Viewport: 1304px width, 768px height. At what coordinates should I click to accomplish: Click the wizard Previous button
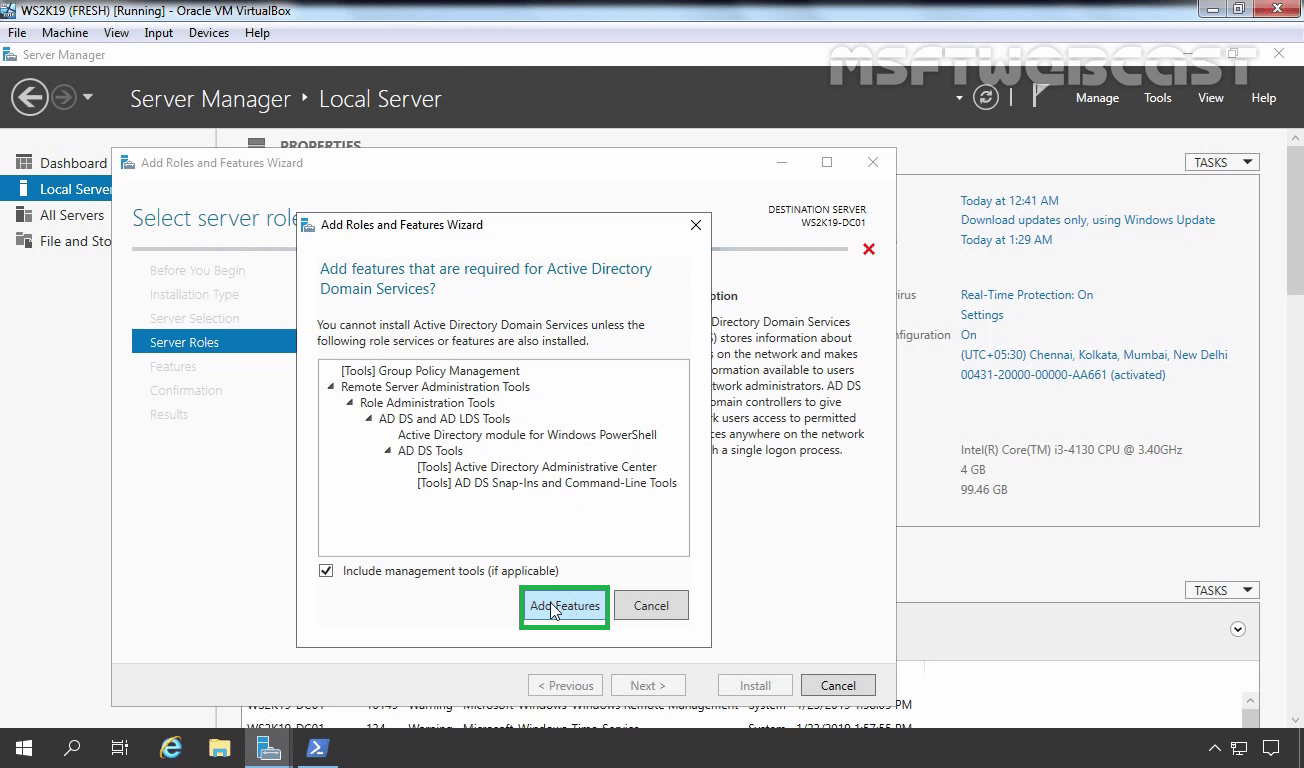click(566, 686)
